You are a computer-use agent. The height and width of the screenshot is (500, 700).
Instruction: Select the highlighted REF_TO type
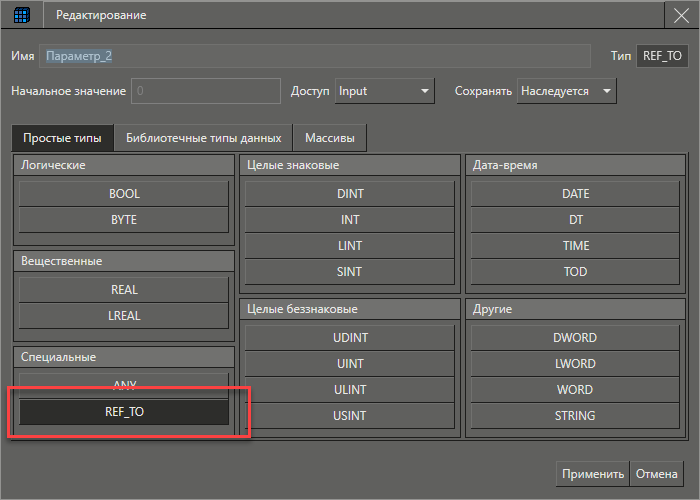pyautogui.click(x=124, y=411)
